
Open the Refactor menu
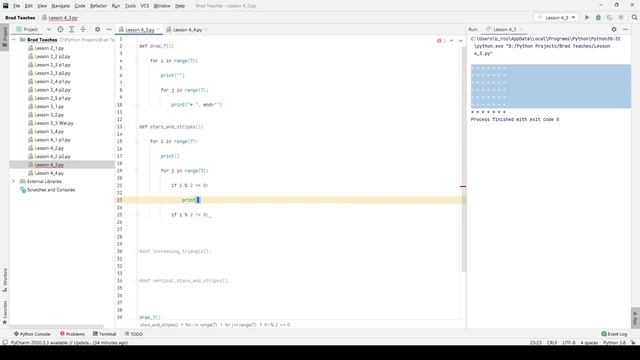coord(98,6)
